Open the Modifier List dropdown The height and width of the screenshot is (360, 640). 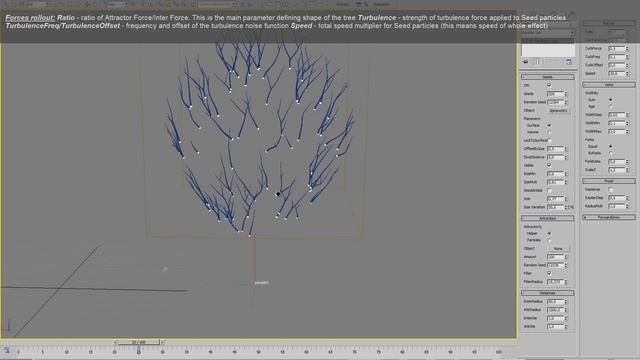coord(547,32)
